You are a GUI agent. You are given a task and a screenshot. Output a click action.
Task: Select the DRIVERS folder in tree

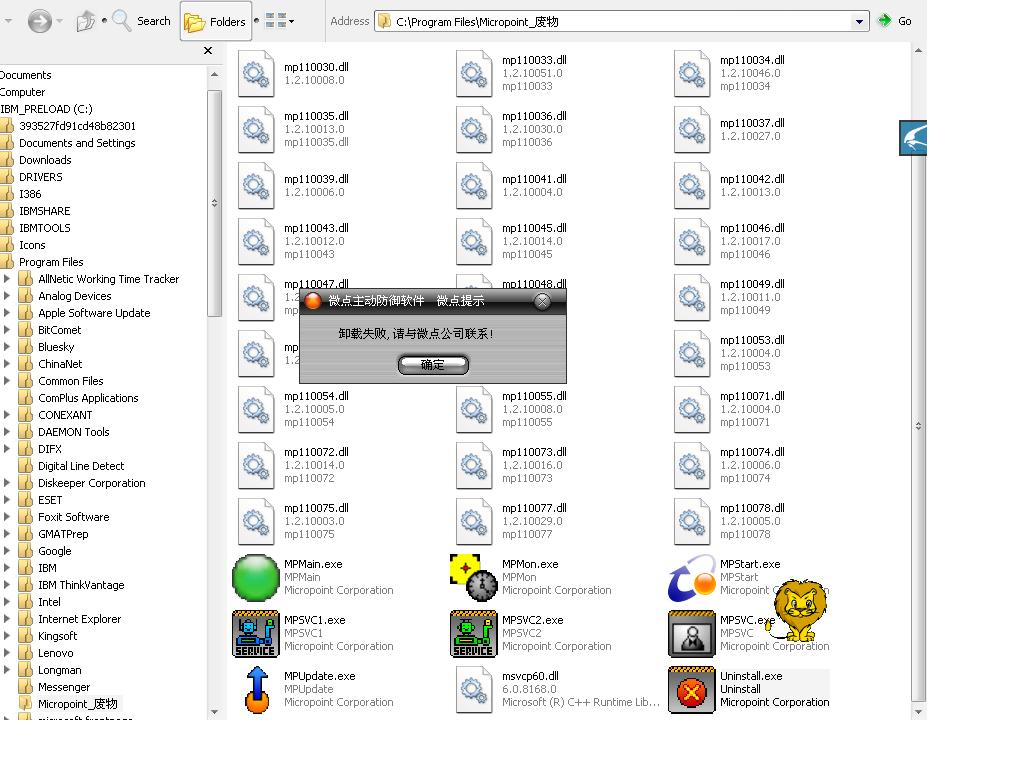pyautogui.click(x=40, y=177)
